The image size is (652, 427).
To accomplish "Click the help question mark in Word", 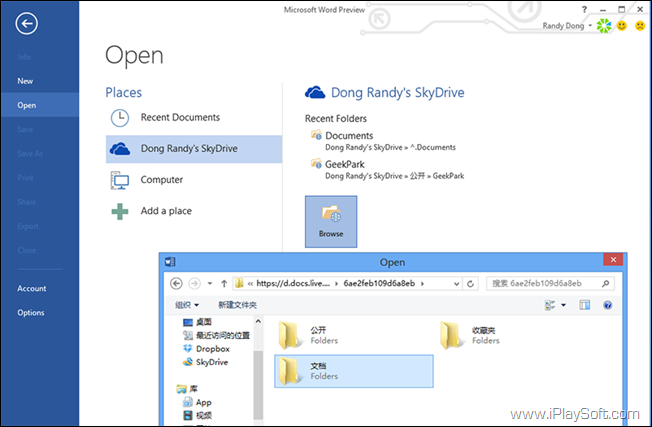I will pos(584,9).
